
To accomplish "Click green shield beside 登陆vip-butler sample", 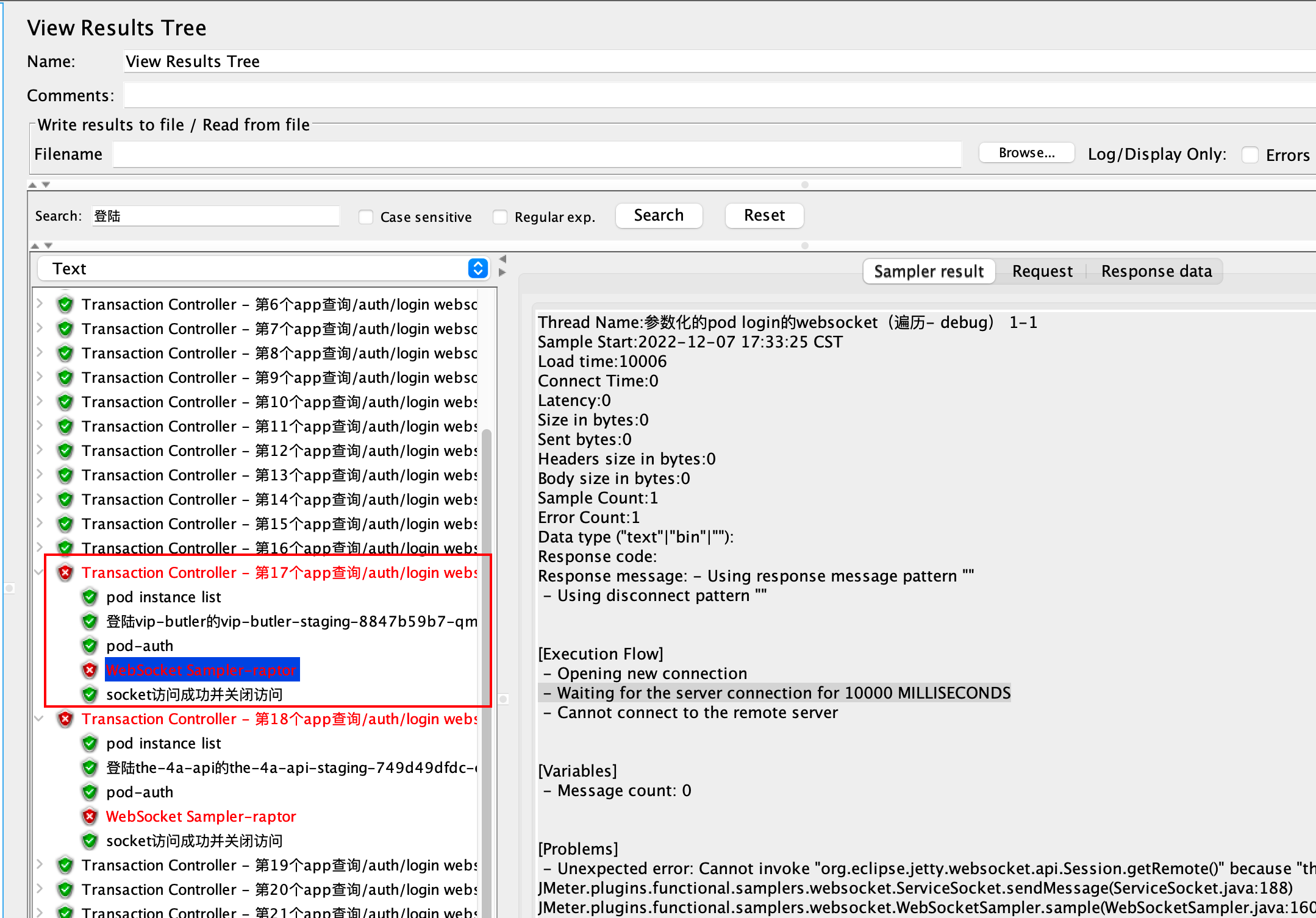I will point(90,621).
